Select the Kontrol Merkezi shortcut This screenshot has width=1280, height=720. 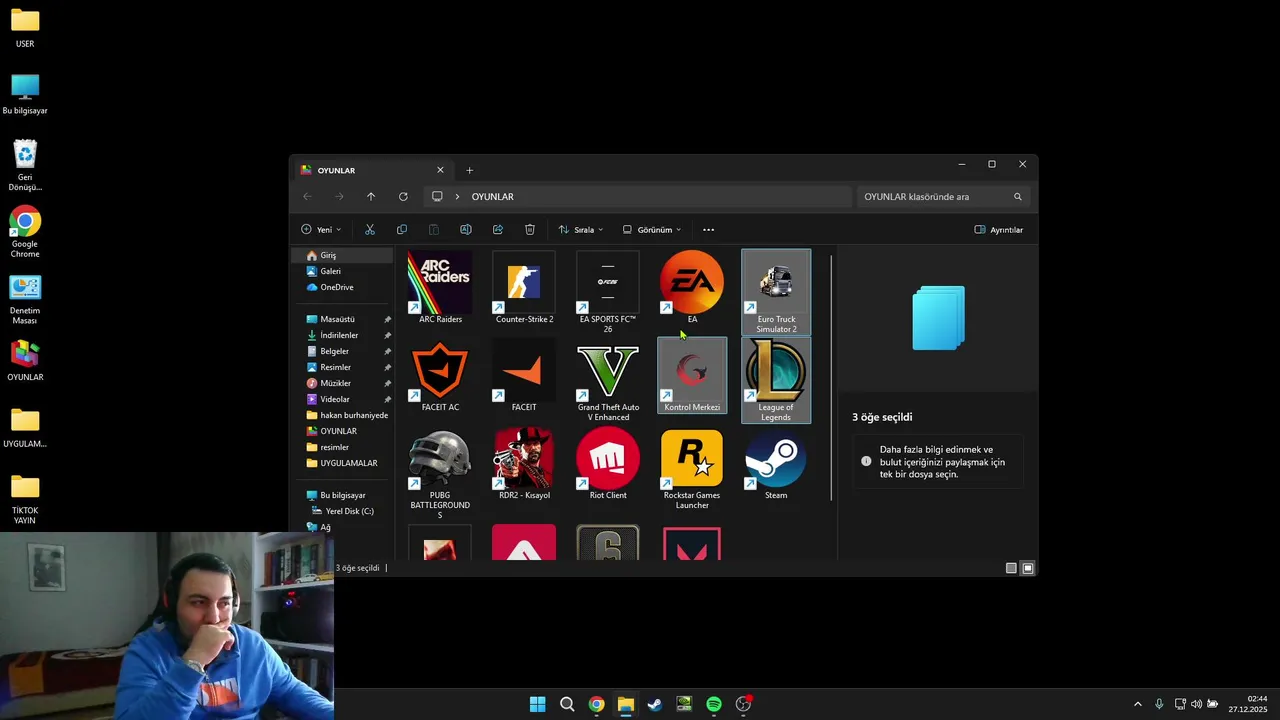pos(692,376)
